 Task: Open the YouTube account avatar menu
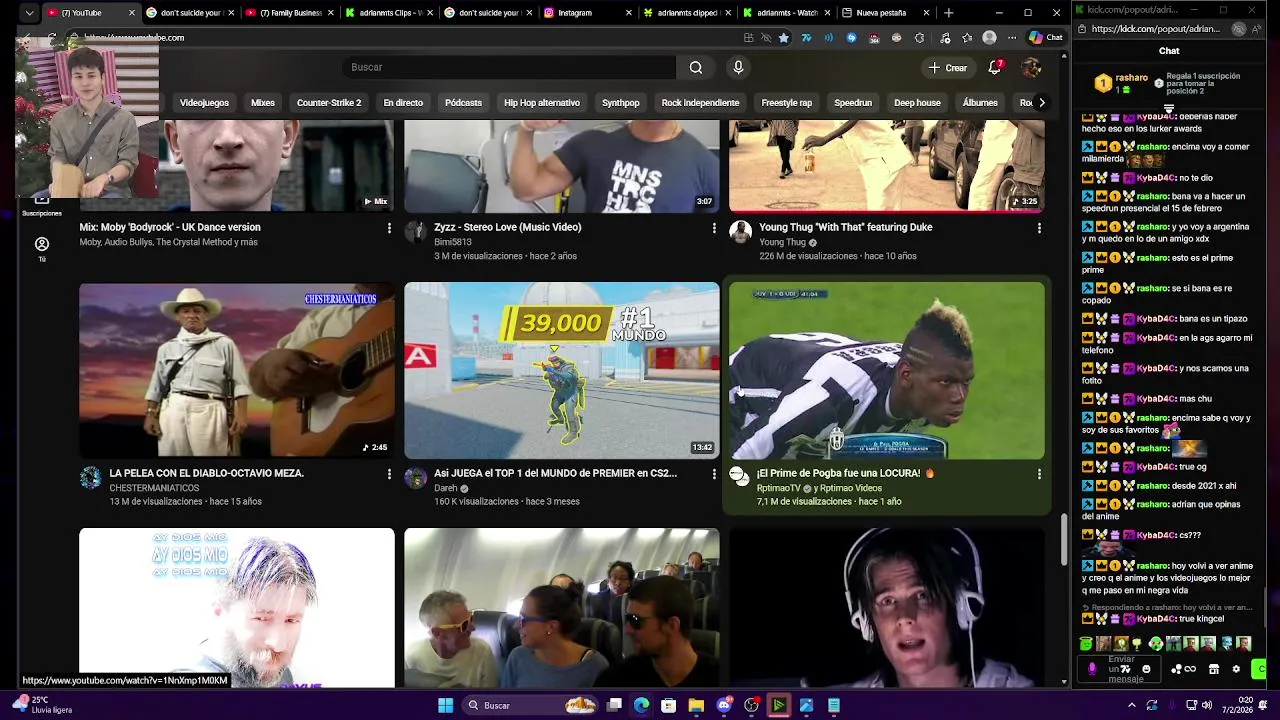[1031, 67]
